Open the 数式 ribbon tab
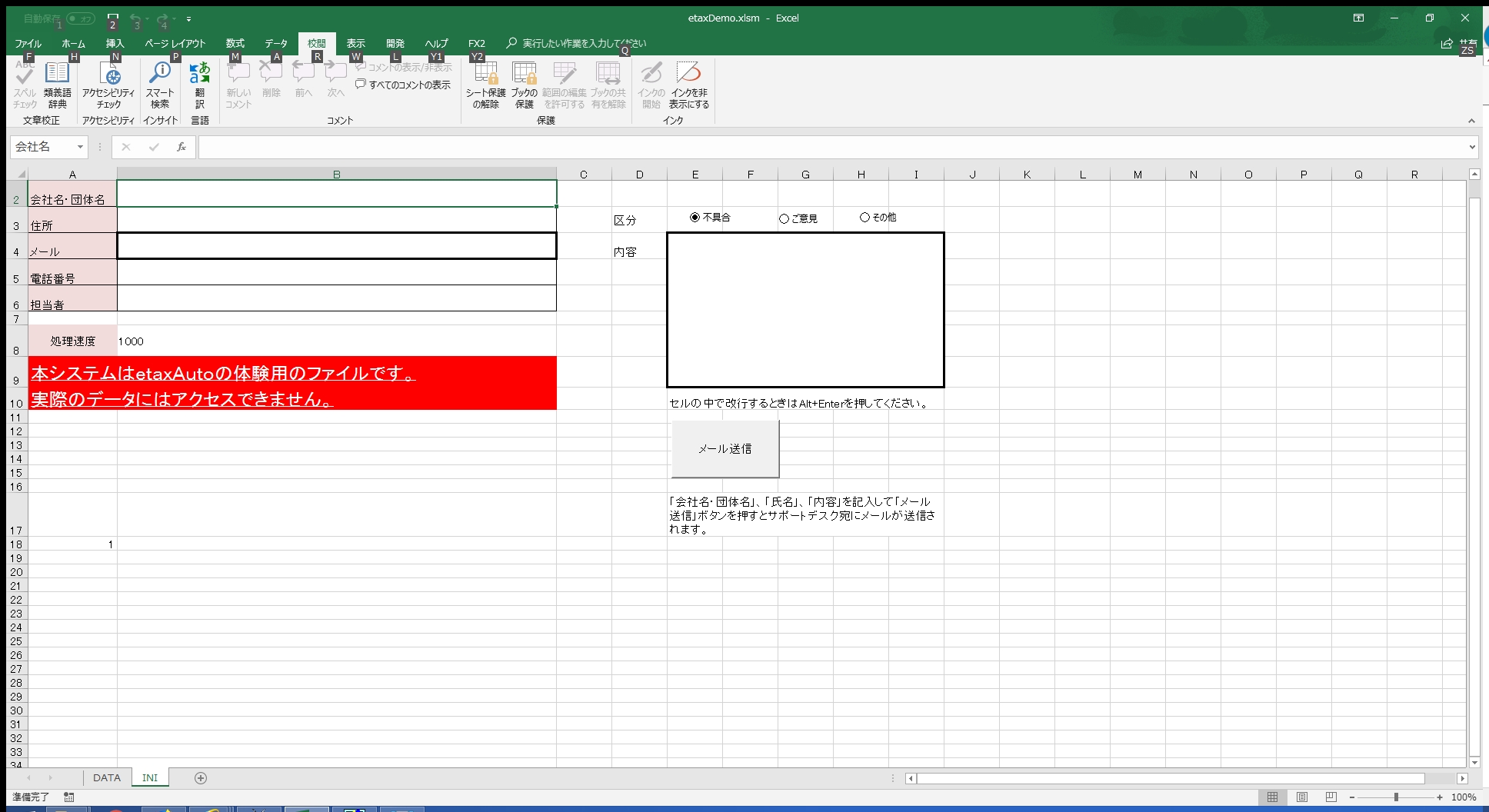Image resolution: width=1489 pixels, height=812 pixels. (x=235, y=43)
